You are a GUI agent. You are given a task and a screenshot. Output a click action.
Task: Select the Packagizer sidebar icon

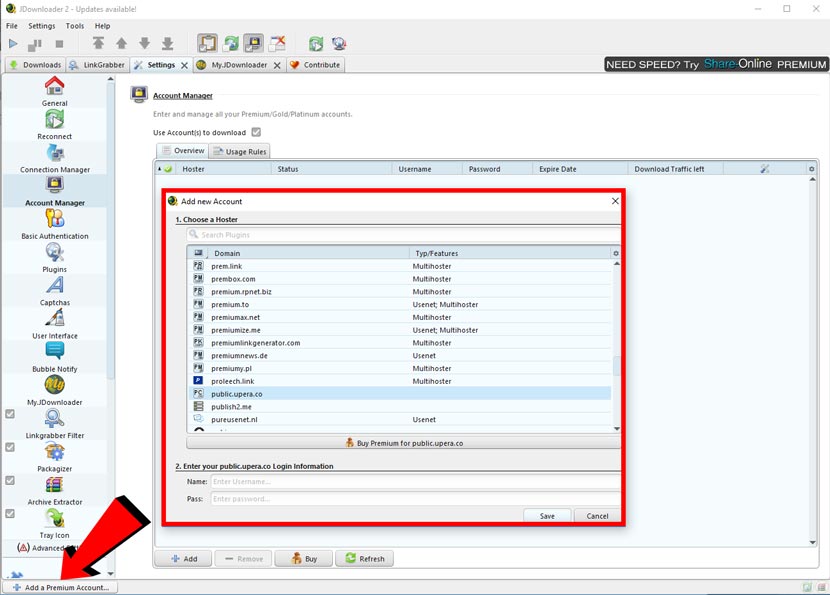pos(54,458)
